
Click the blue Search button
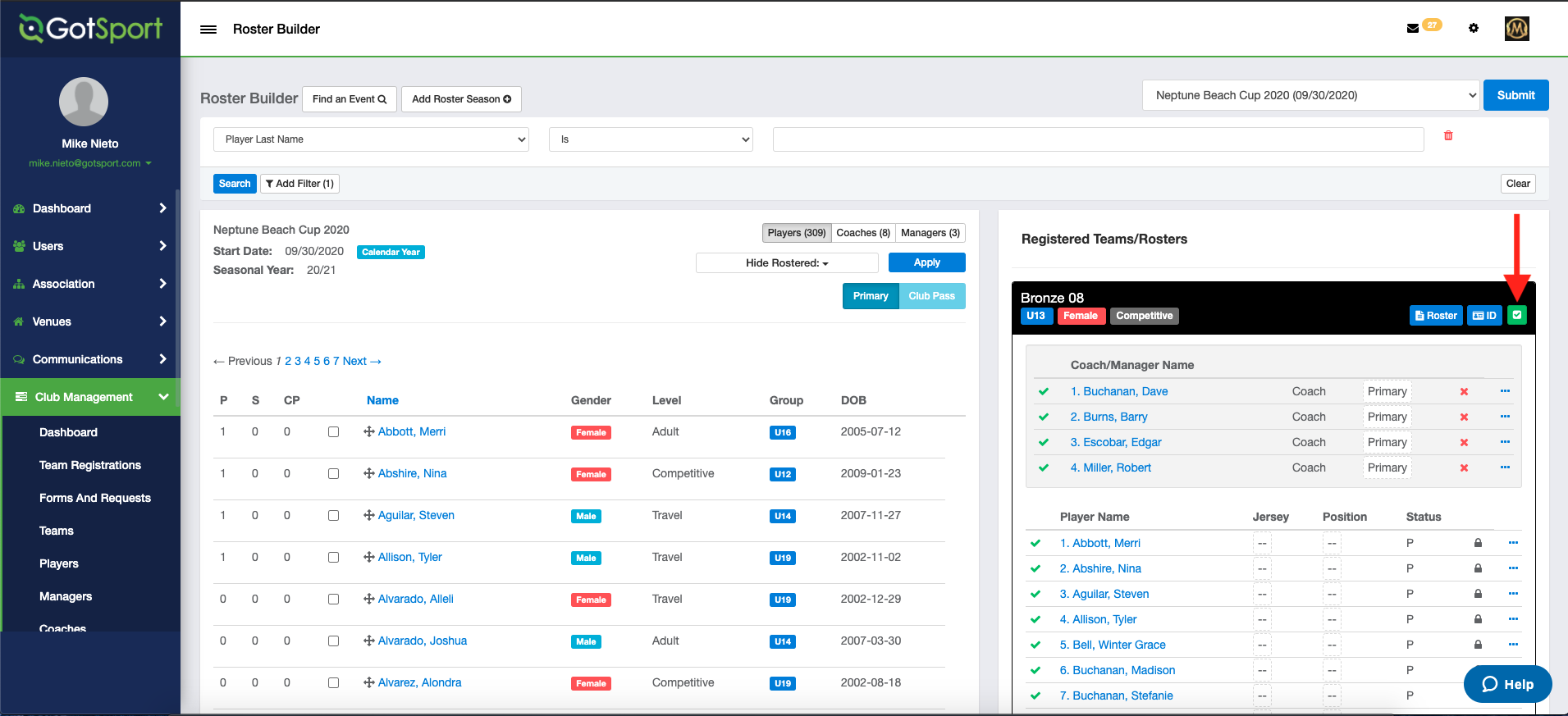click(235, 184)
